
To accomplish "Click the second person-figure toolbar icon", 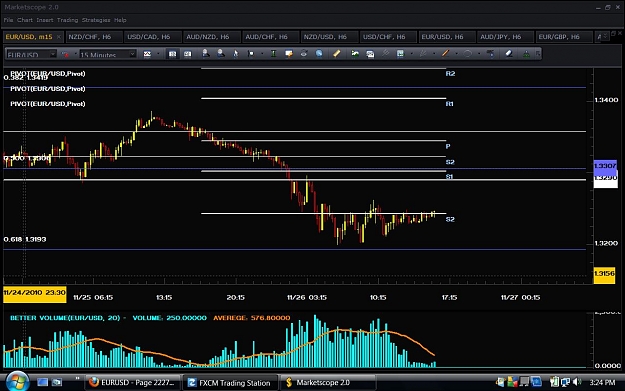I will 220,53.
